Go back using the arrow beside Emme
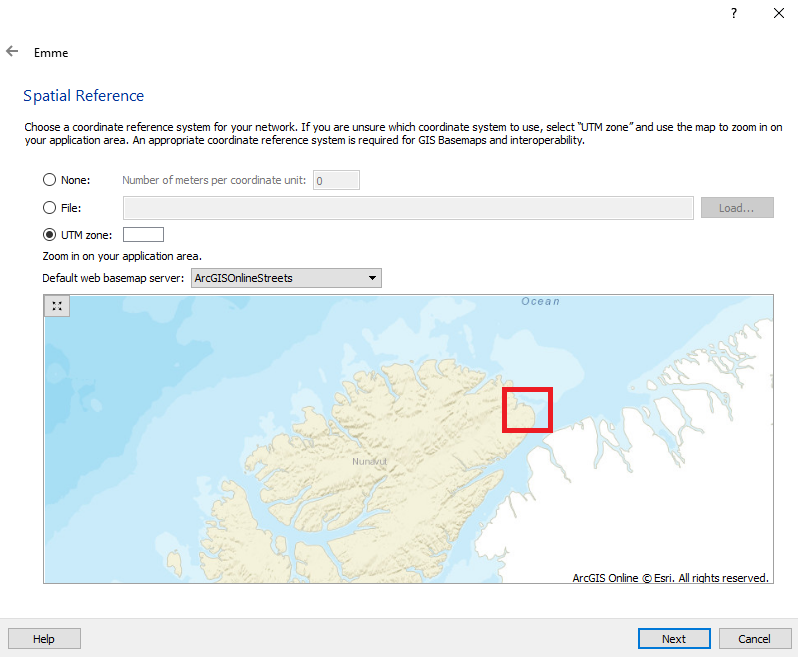798x657 pixels. pyautogui.click(x=12, y=52)
